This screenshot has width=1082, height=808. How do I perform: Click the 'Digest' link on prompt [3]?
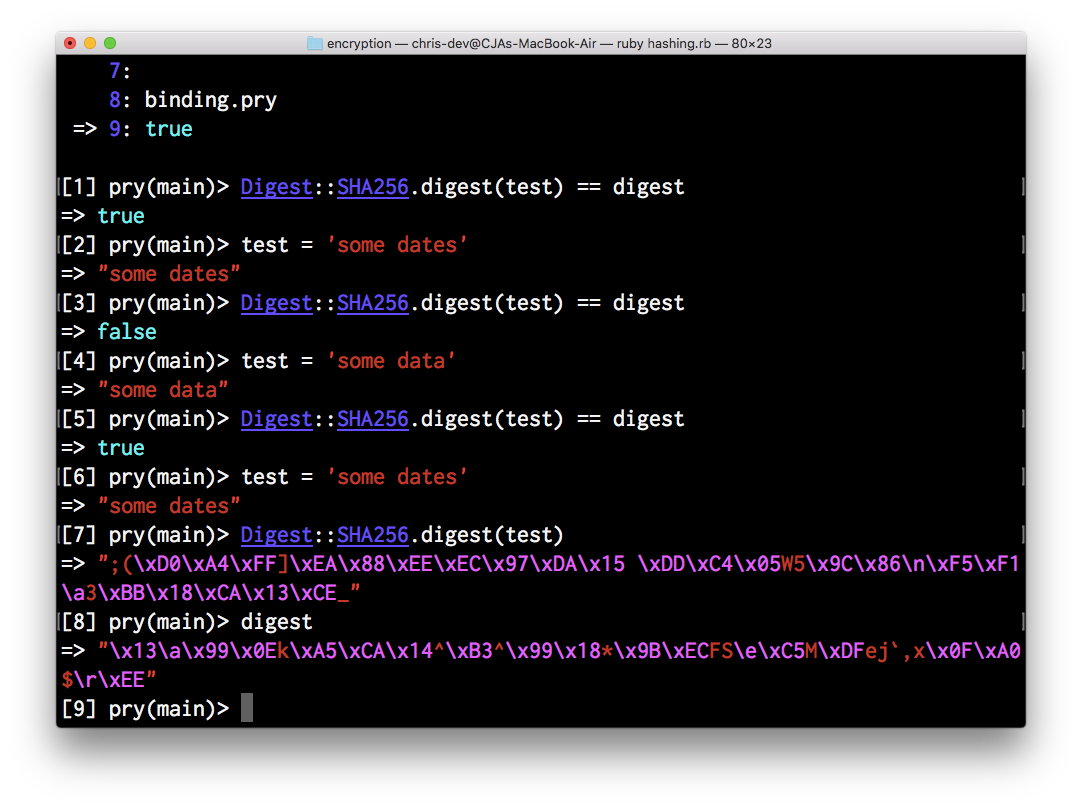pos(276,303)
